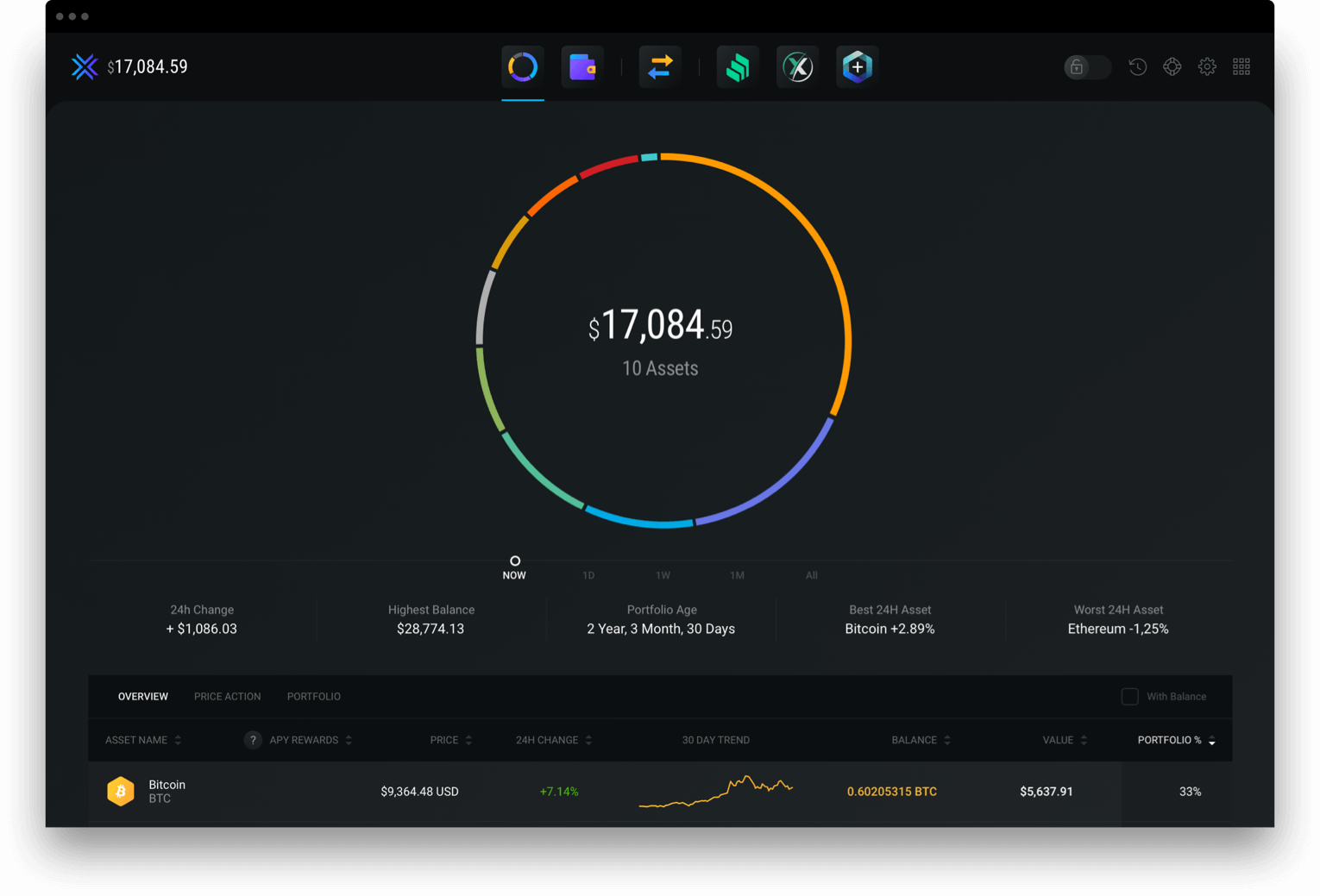The width and height of the screenshot is (1320, 896).
Task: Open the apps grid menu
Action: [1241, 66]
